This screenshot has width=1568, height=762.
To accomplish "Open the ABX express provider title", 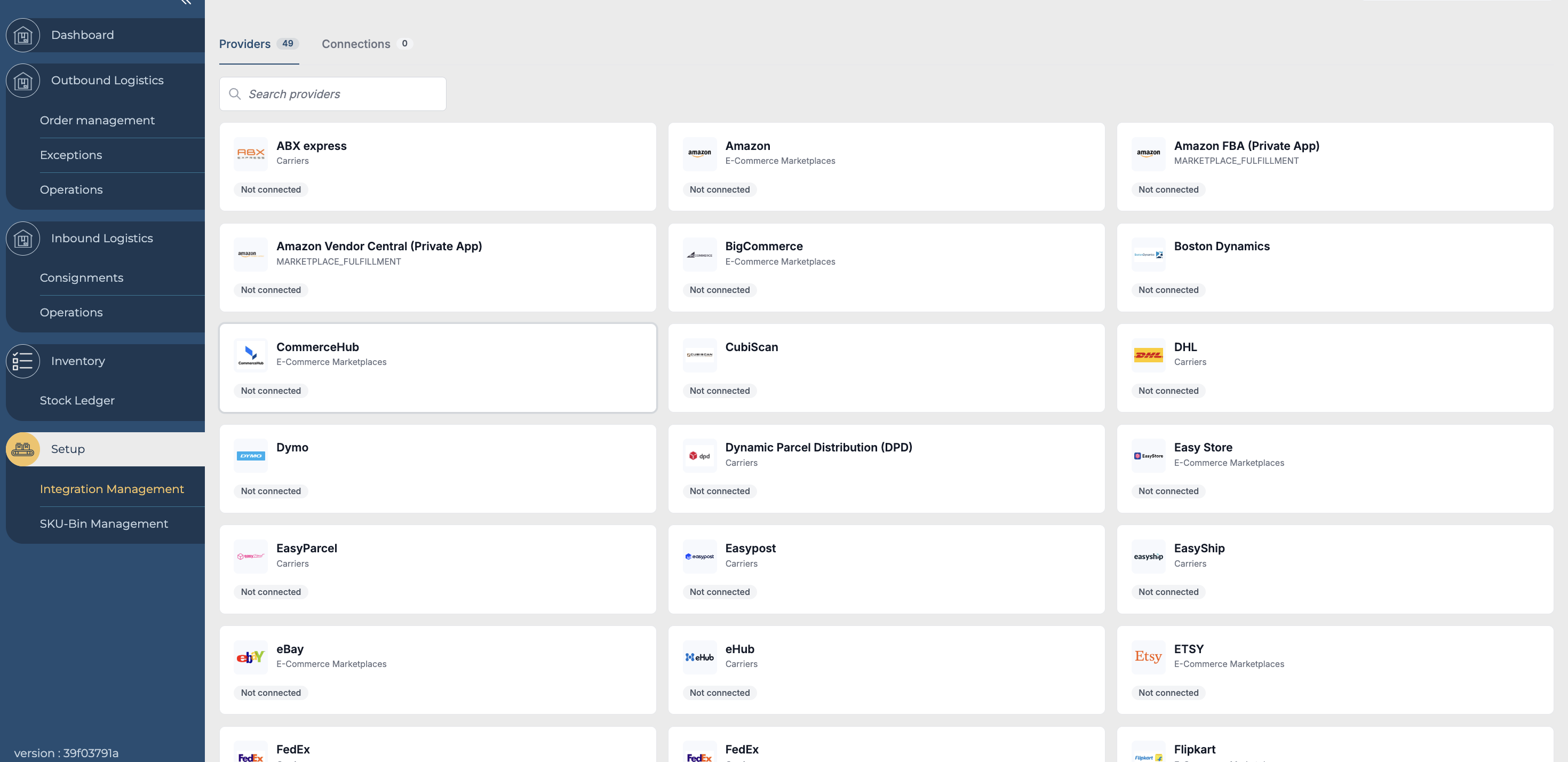I will point(312,146).
